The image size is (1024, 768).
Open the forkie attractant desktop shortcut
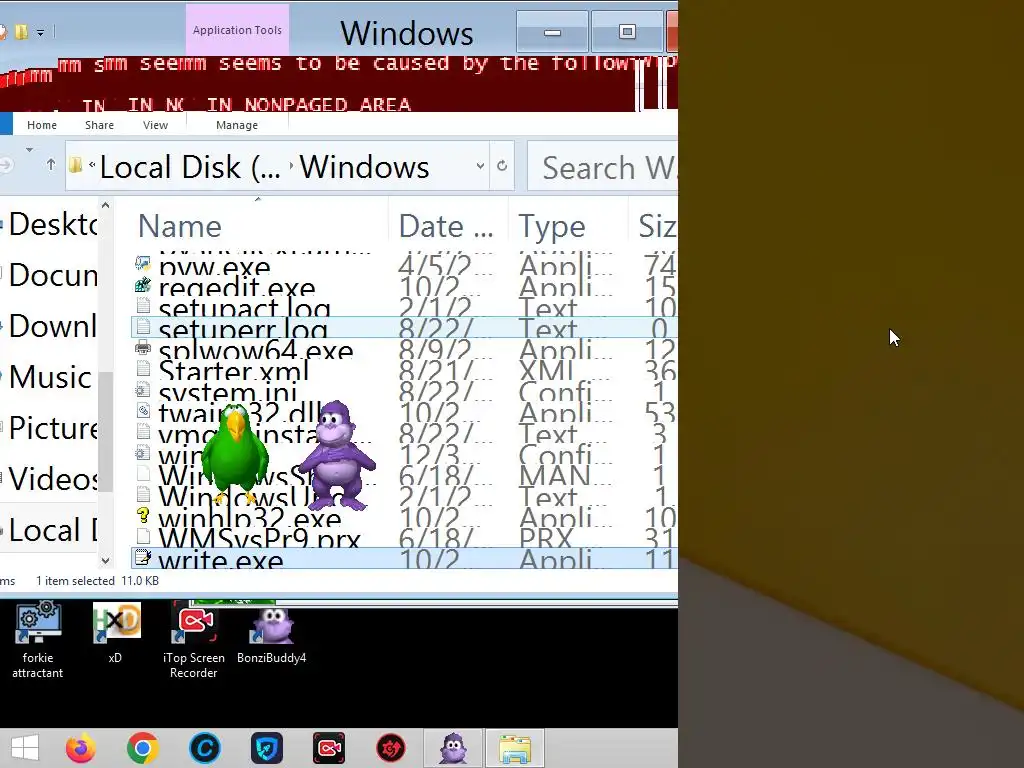pos(38,640)
